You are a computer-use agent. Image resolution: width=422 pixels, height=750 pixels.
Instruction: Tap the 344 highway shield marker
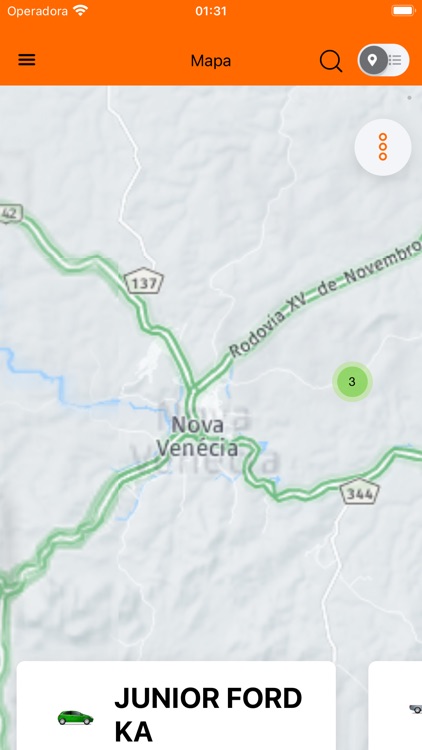coord(360,492)
